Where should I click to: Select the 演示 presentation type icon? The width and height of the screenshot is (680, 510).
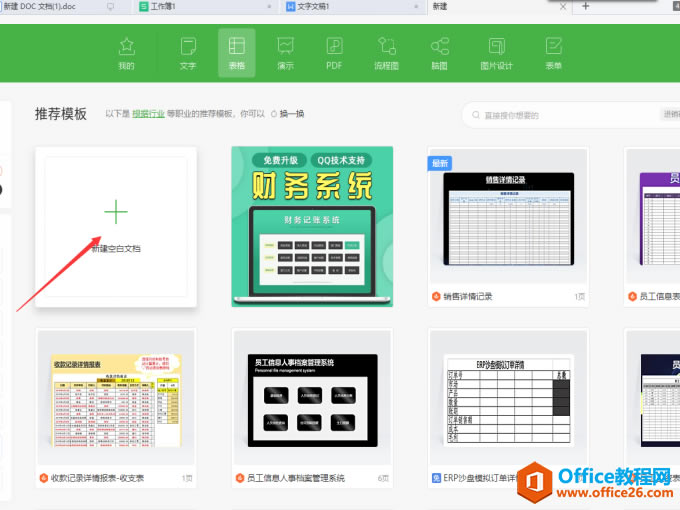pyautogui.click(x=285, y=46)
